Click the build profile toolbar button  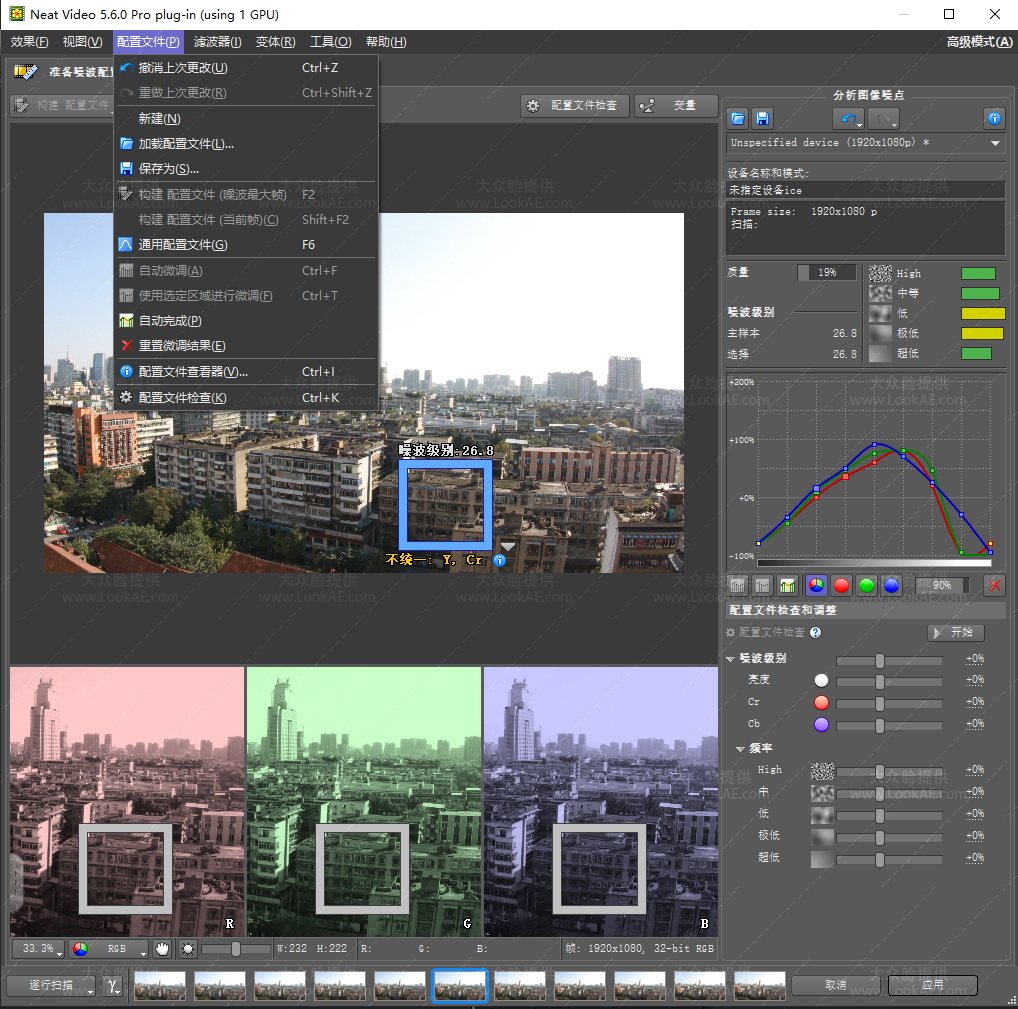pos(62,105)
